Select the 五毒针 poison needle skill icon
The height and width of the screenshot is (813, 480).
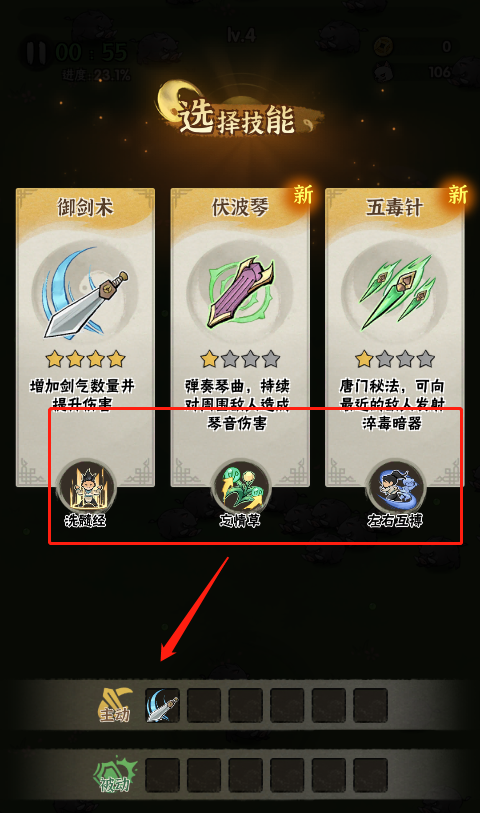pyautogui.click(x=397, y=293)
